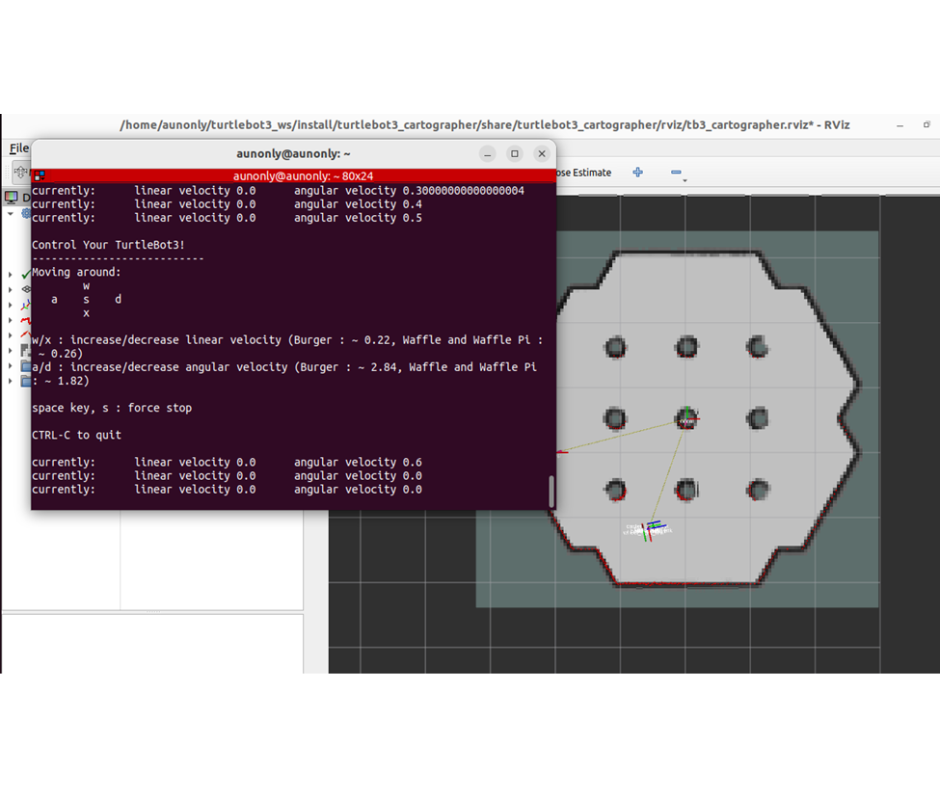This screenshot has width=940, height=788.
Task: Maximize the terminal window
Action: (x=514, y=154)
